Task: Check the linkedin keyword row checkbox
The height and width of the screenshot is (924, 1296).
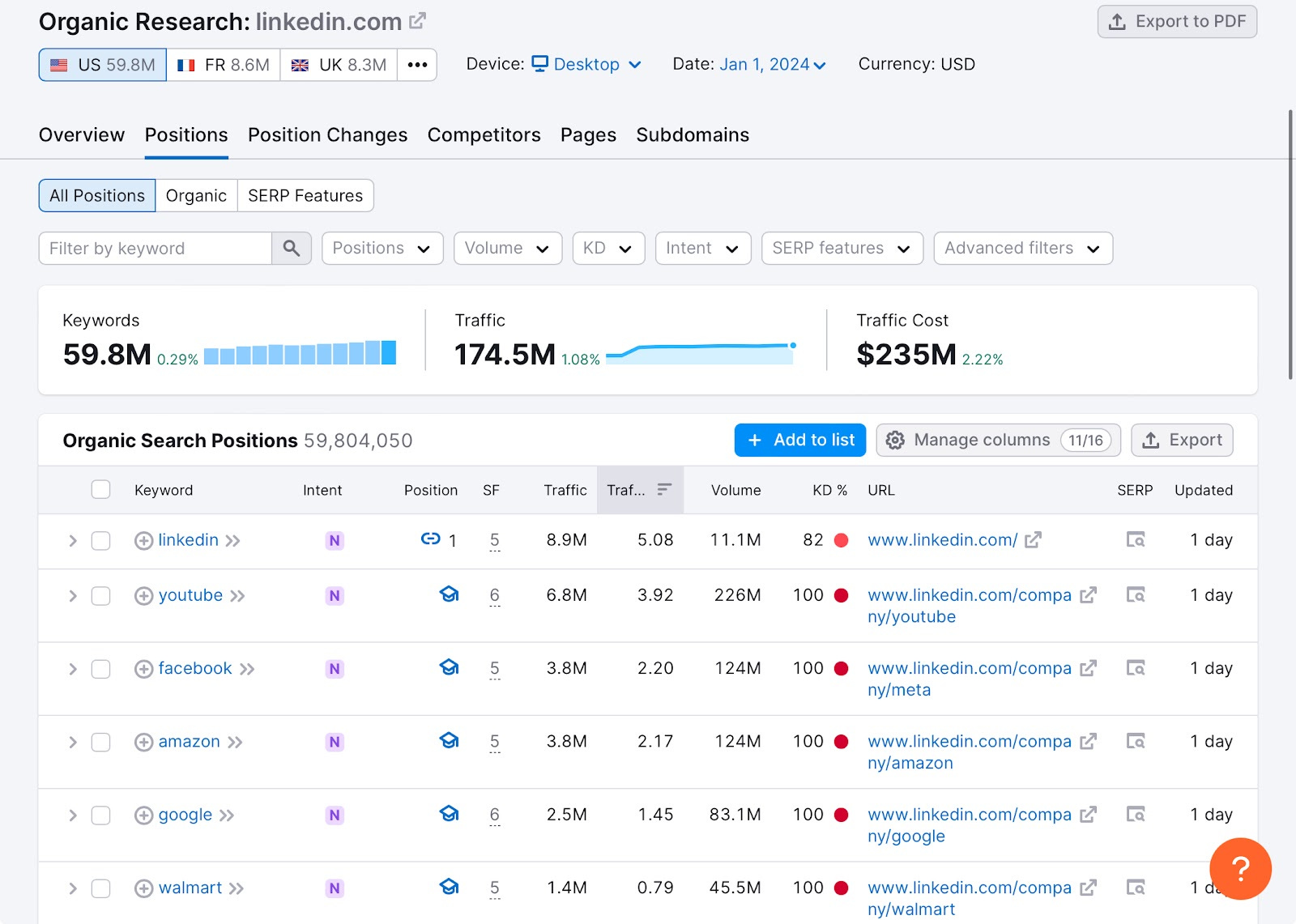Action: 100,541
